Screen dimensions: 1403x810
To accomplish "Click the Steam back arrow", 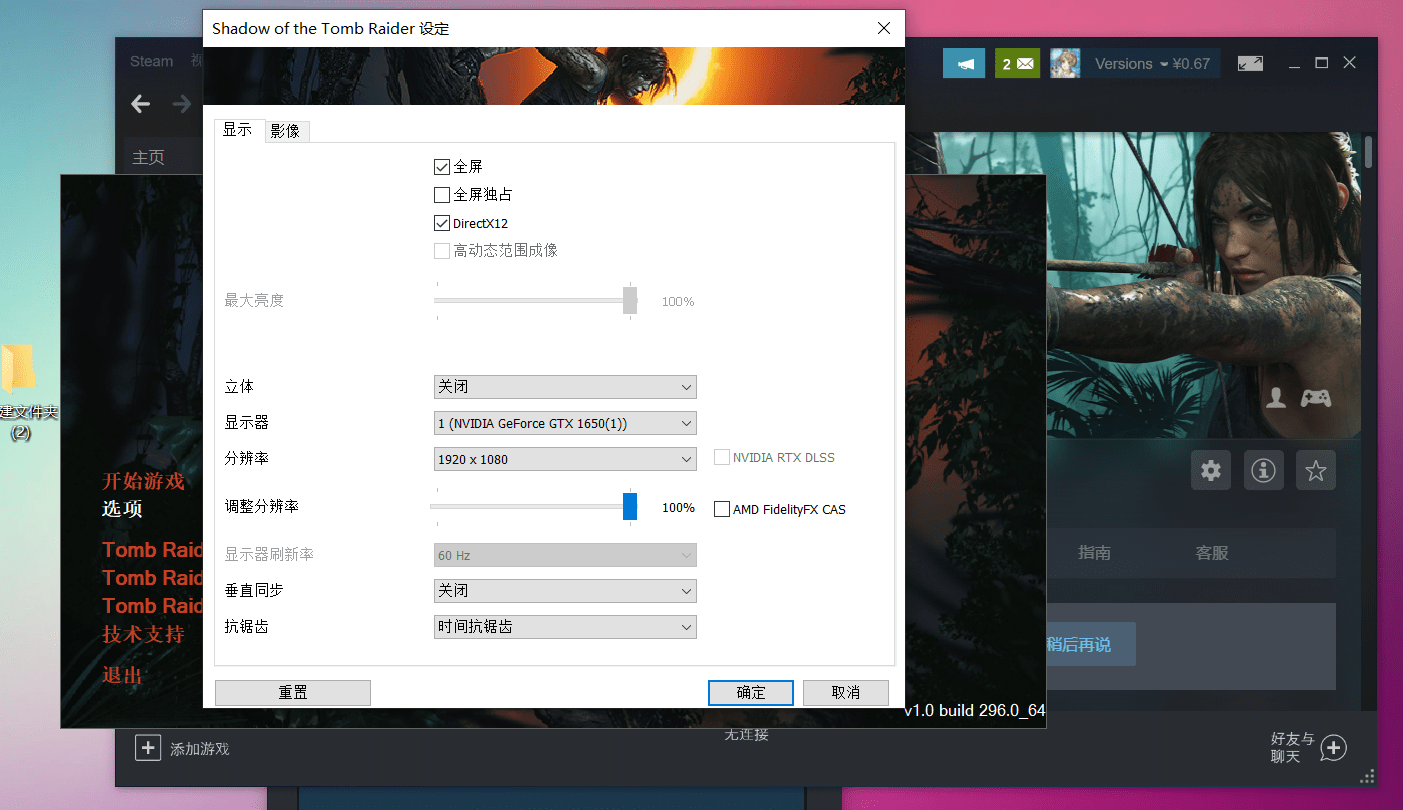I will 141,104.
